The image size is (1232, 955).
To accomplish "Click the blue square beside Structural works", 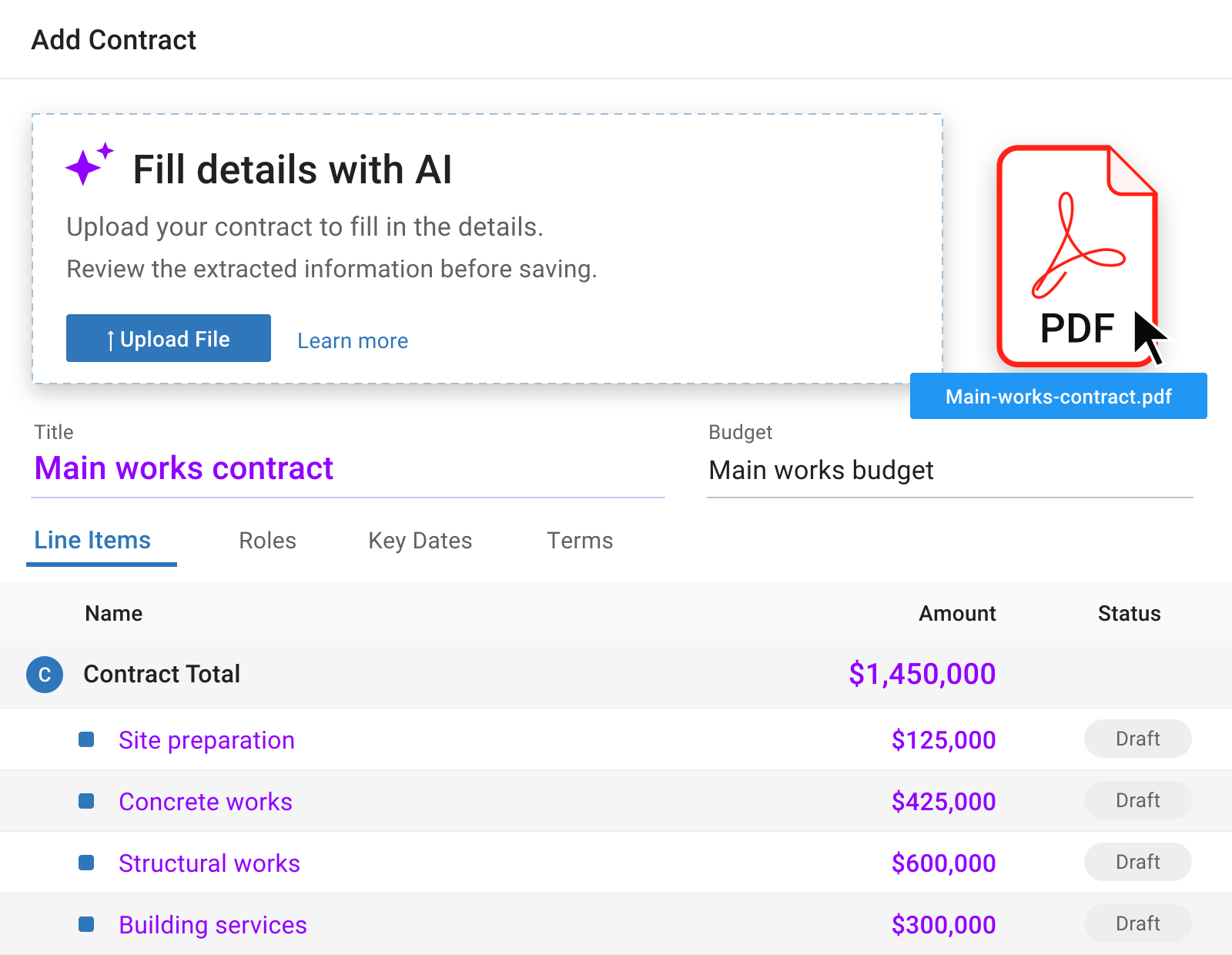I will (x=86, y=863).
